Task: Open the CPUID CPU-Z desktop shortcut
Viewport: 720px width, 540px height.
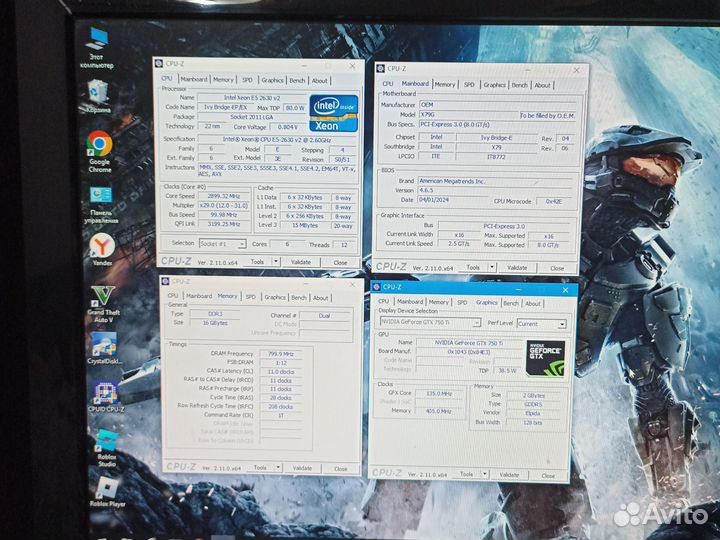Action: (105, 392)
